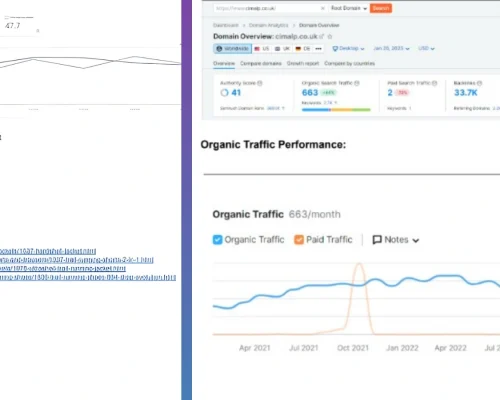Click Authority Score value 41
The image size is (500, 400).
[236, 93]
